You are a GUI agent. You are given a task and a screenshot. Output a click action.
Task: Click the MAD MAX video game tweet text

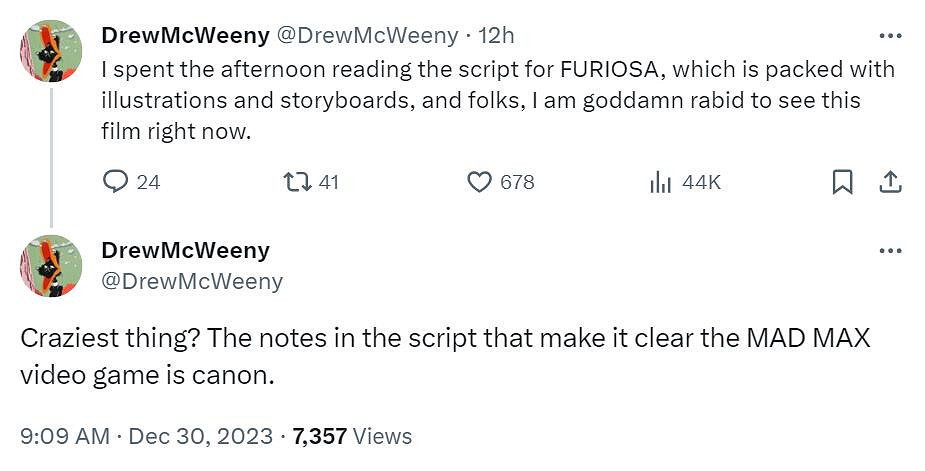[445, 356]
